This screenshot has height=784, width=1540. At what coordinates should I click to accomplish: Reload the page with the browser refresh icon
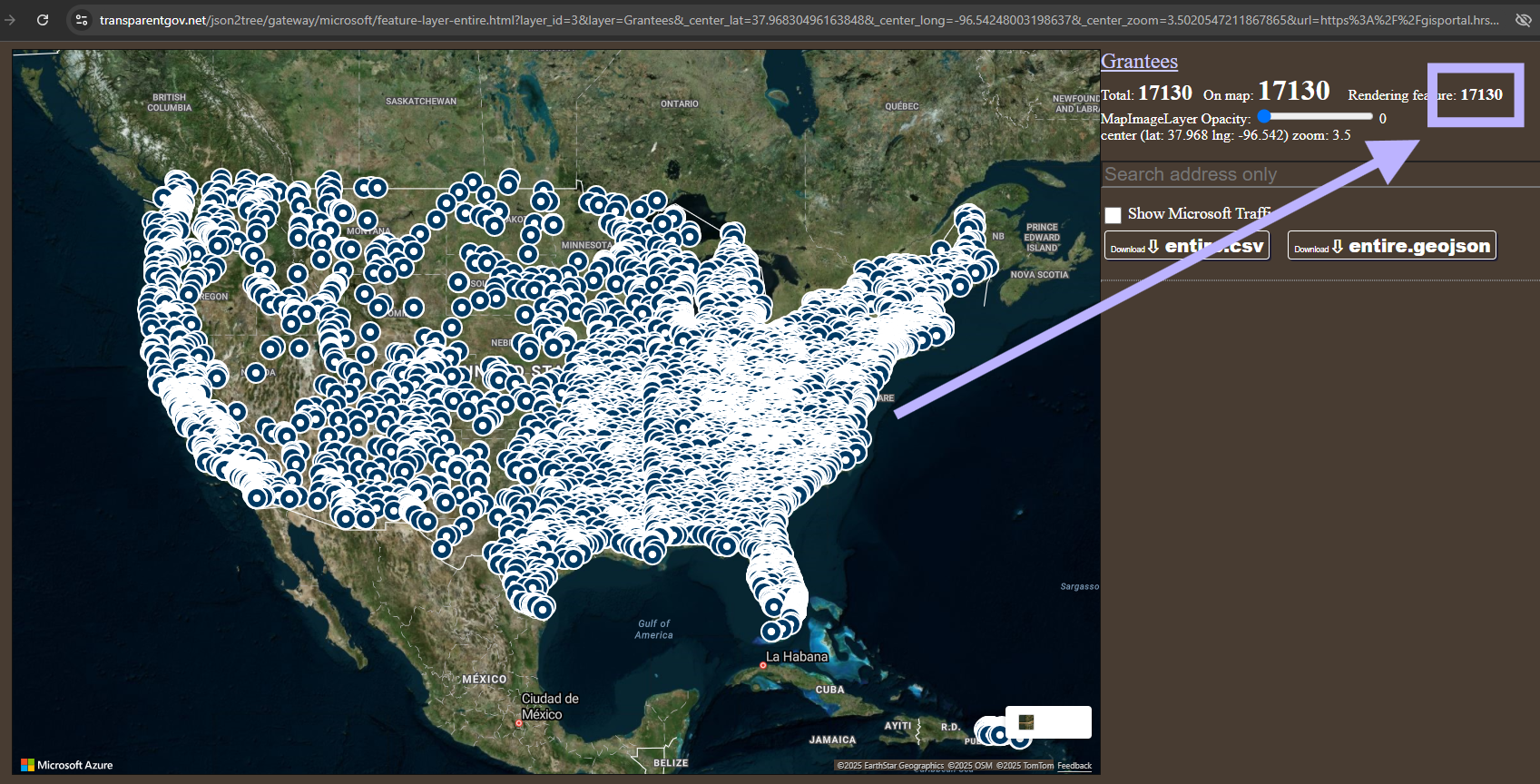(x=43, y=19)
